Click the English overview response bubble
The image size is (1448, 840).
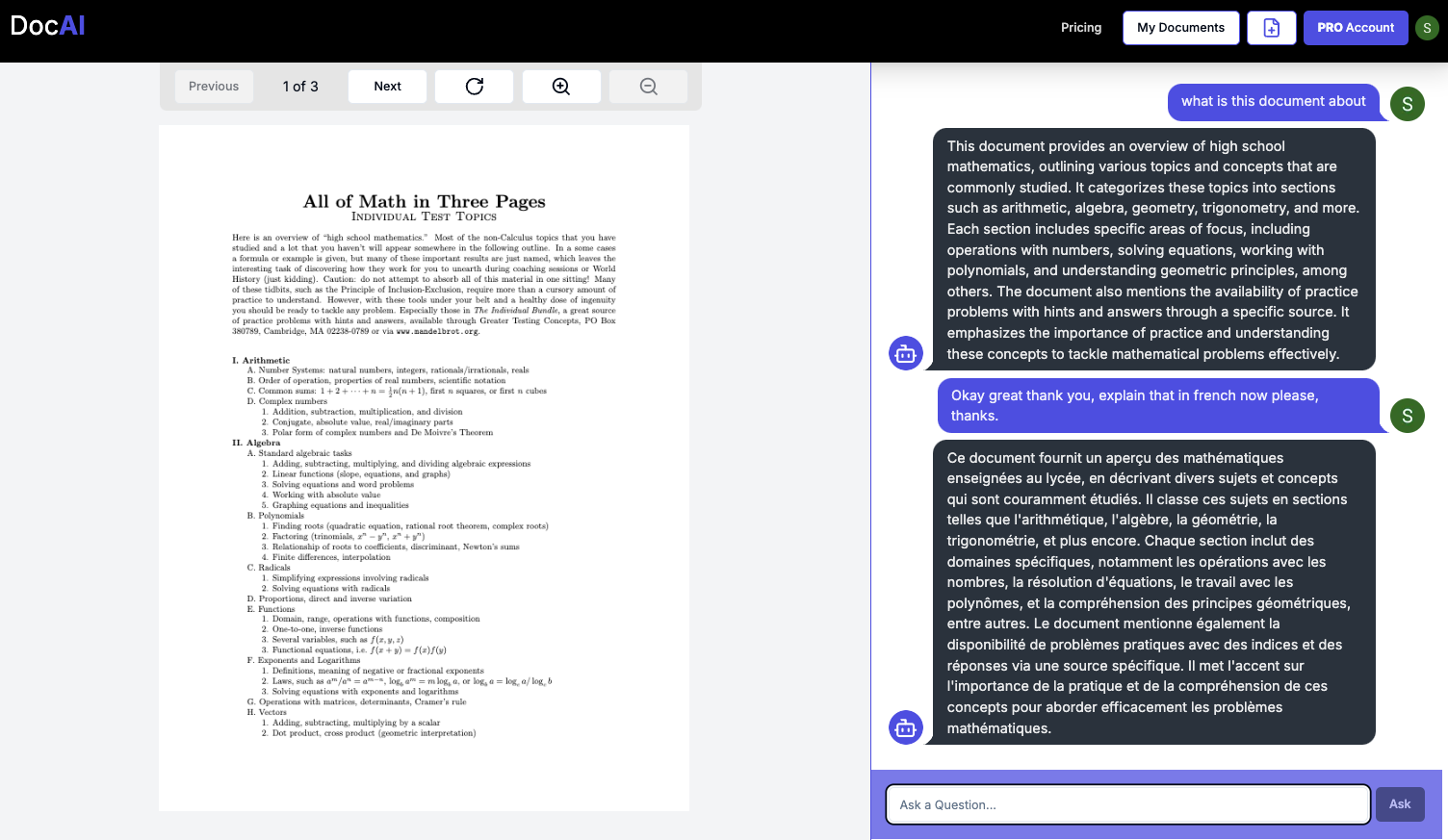[1153, 249]
